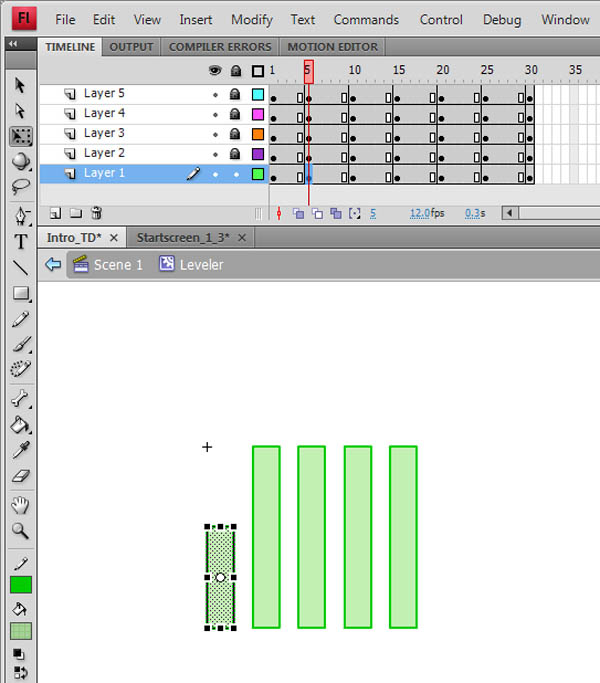
Task: Unlock Layer 3 via padlock
Action: (235, 134)
